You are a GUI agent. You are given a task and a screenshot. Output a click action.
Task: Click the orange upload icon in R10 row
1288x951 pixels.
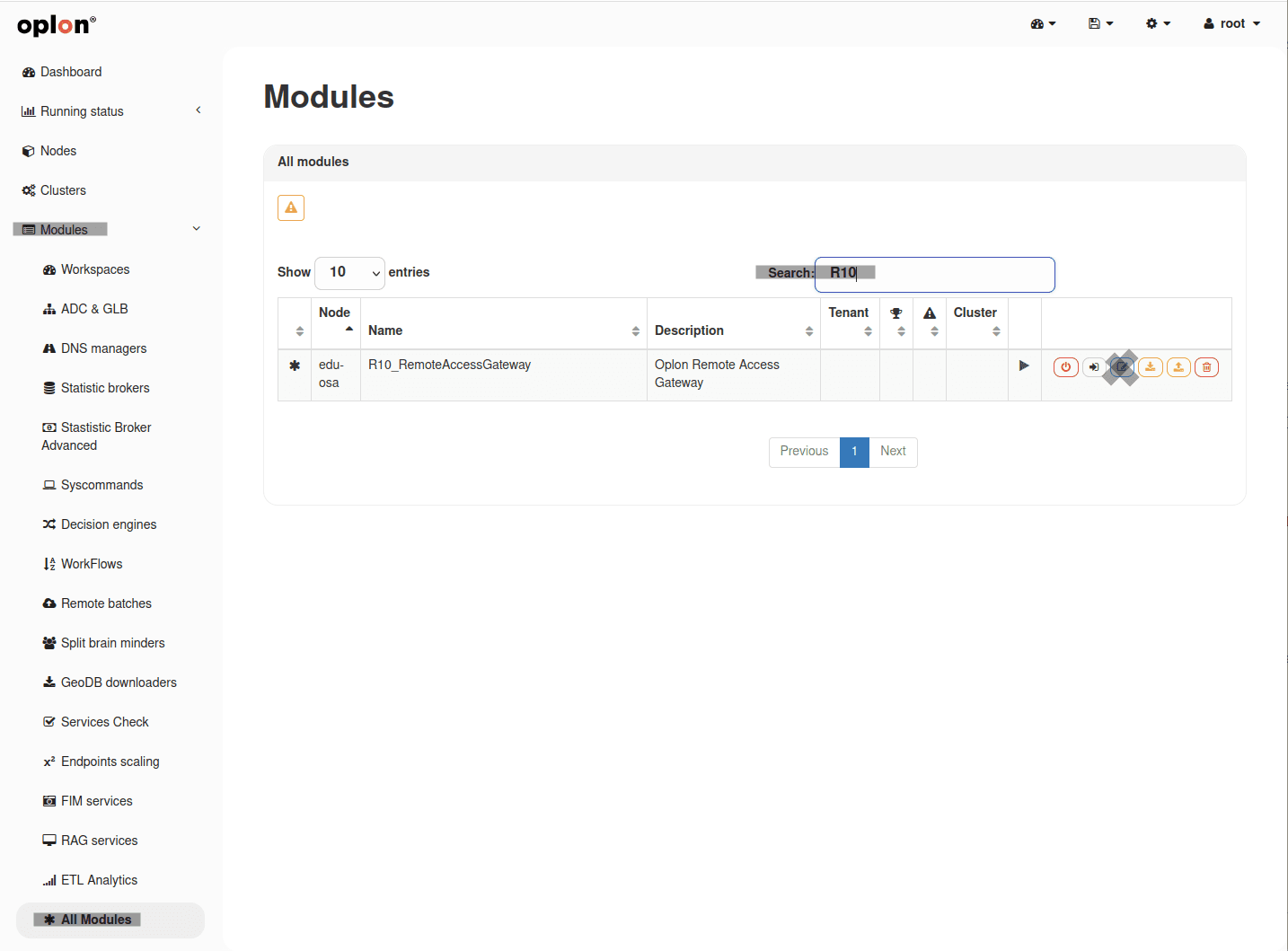[x=1178, y=367]
